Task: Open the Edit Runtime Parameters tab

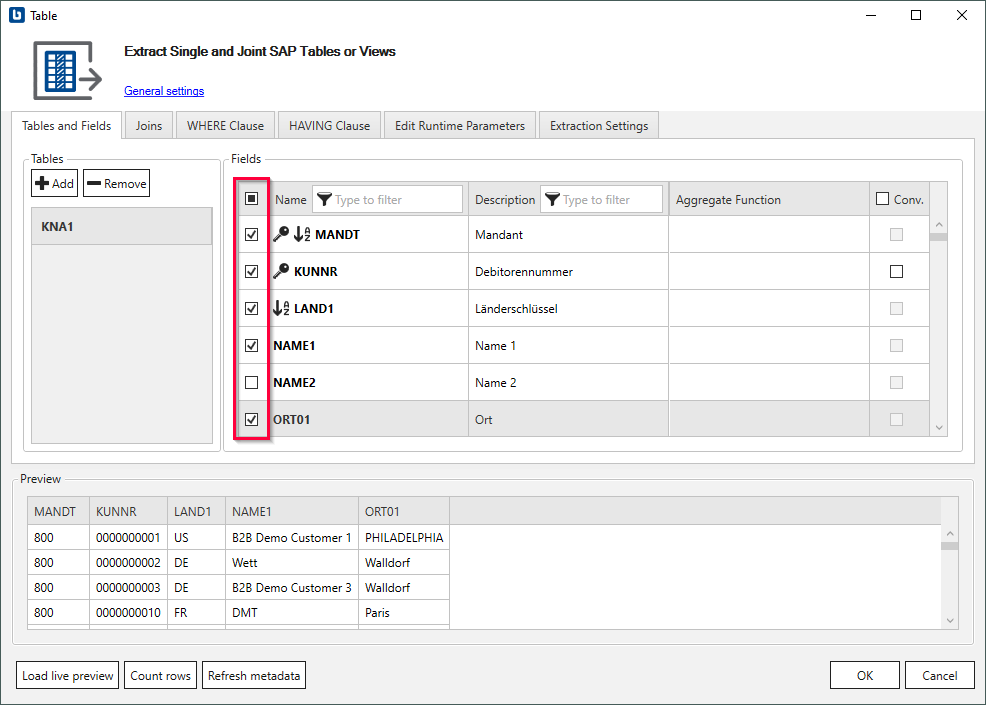Action: point(460,126)
